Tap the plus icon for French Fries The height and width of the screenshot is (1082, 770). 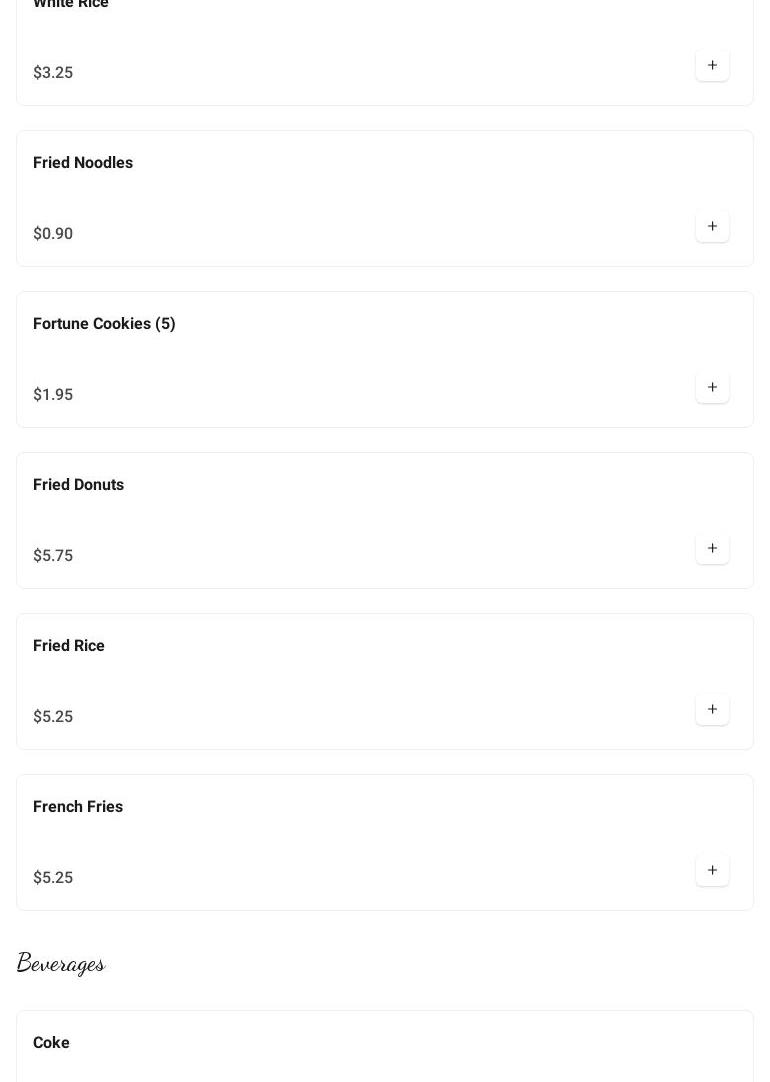coord(712,871)
